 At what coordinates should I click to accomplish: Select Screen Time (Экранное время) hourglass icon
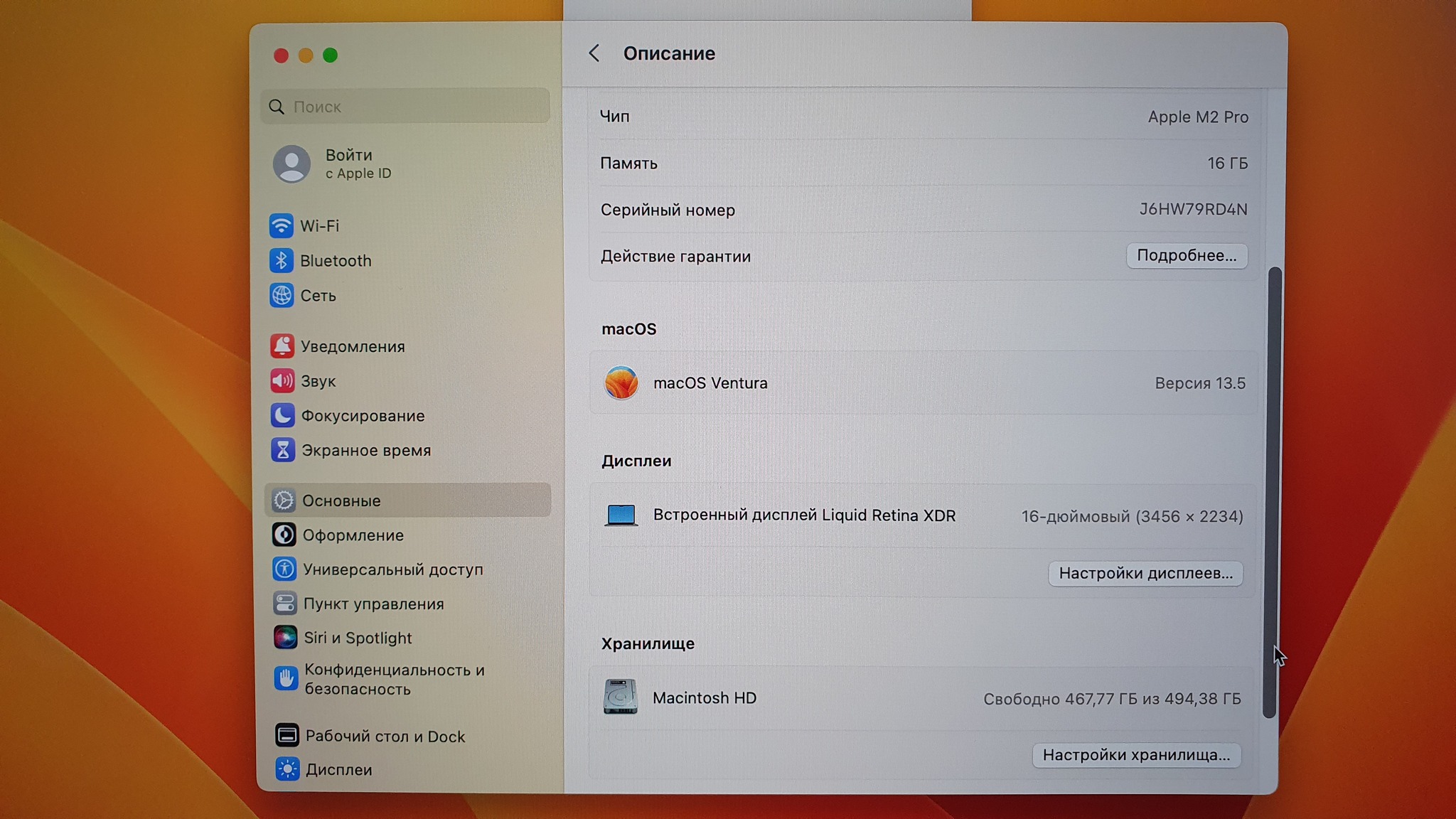[x=283, y=450]
